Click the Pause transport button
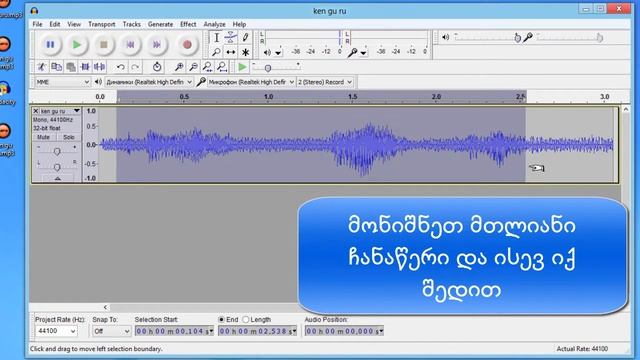Viewport: 640px width, 360px height. pos(50,44)
